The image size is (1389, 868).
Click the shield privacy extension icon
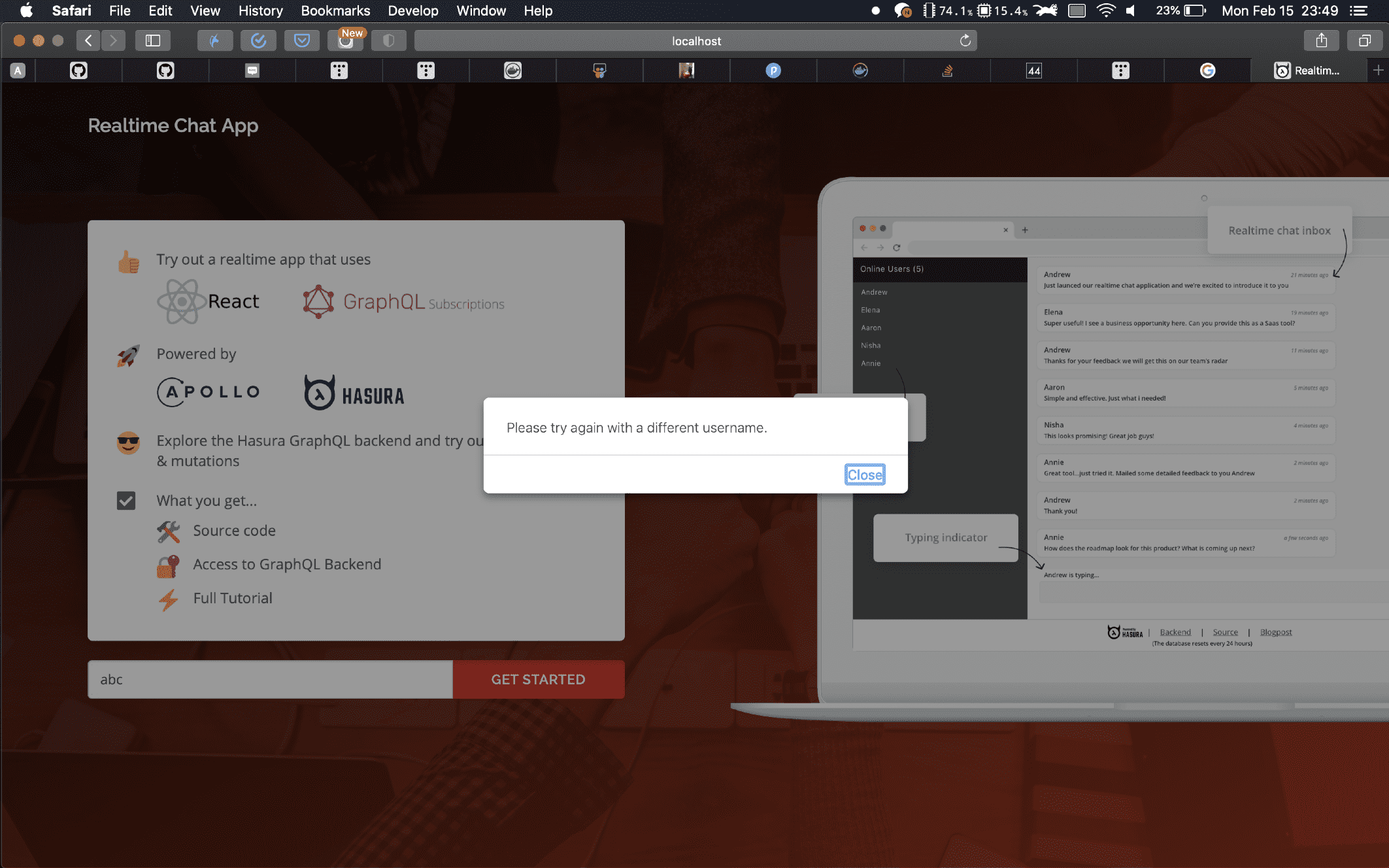[x=388, y=41]
